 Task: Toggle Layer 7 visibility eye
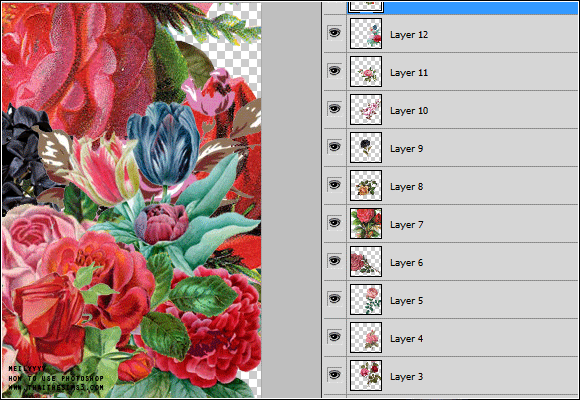click(x=334, y=223)
